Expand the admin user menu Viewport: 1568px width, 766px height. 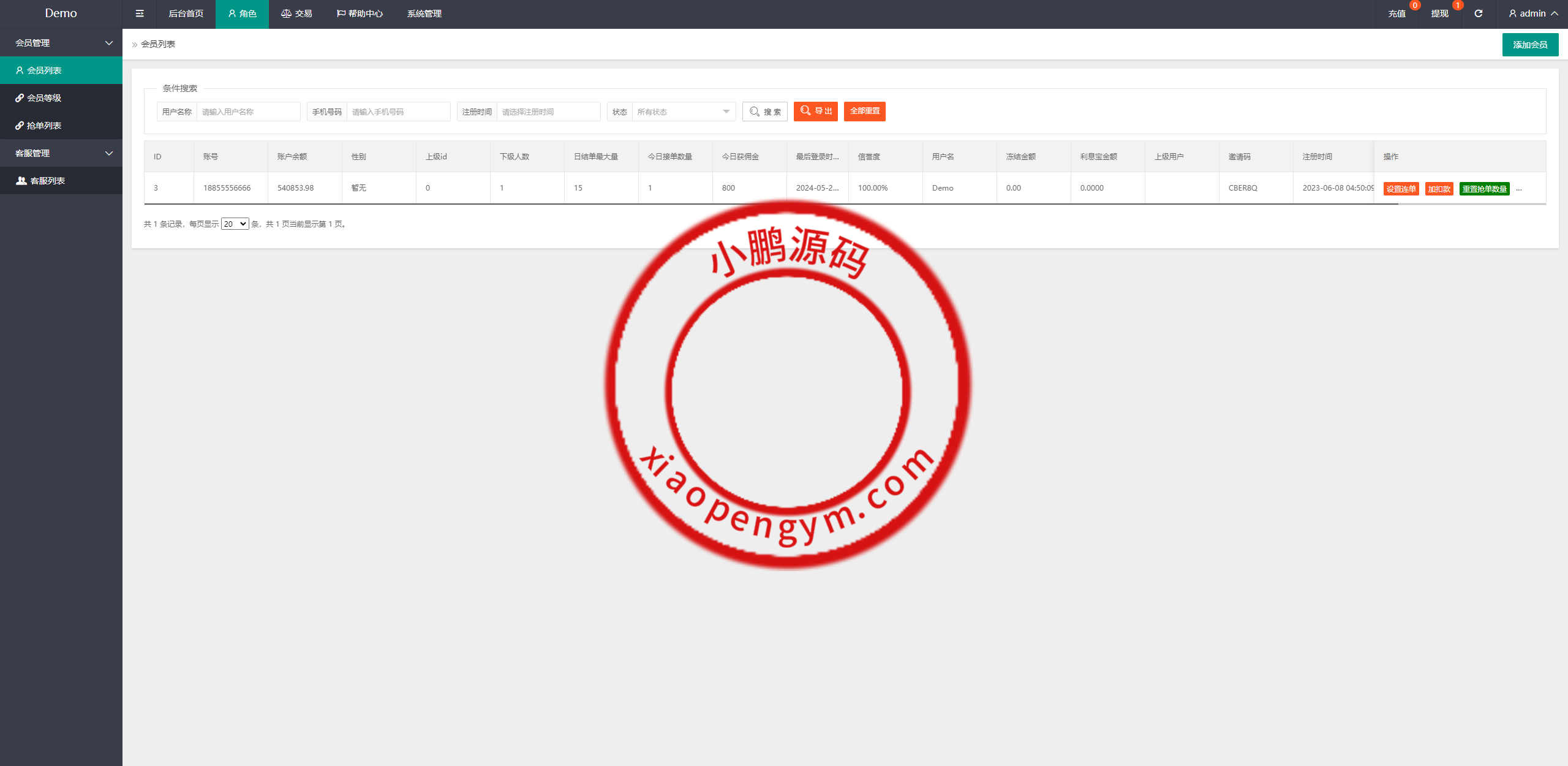[x=1533, y=13]
